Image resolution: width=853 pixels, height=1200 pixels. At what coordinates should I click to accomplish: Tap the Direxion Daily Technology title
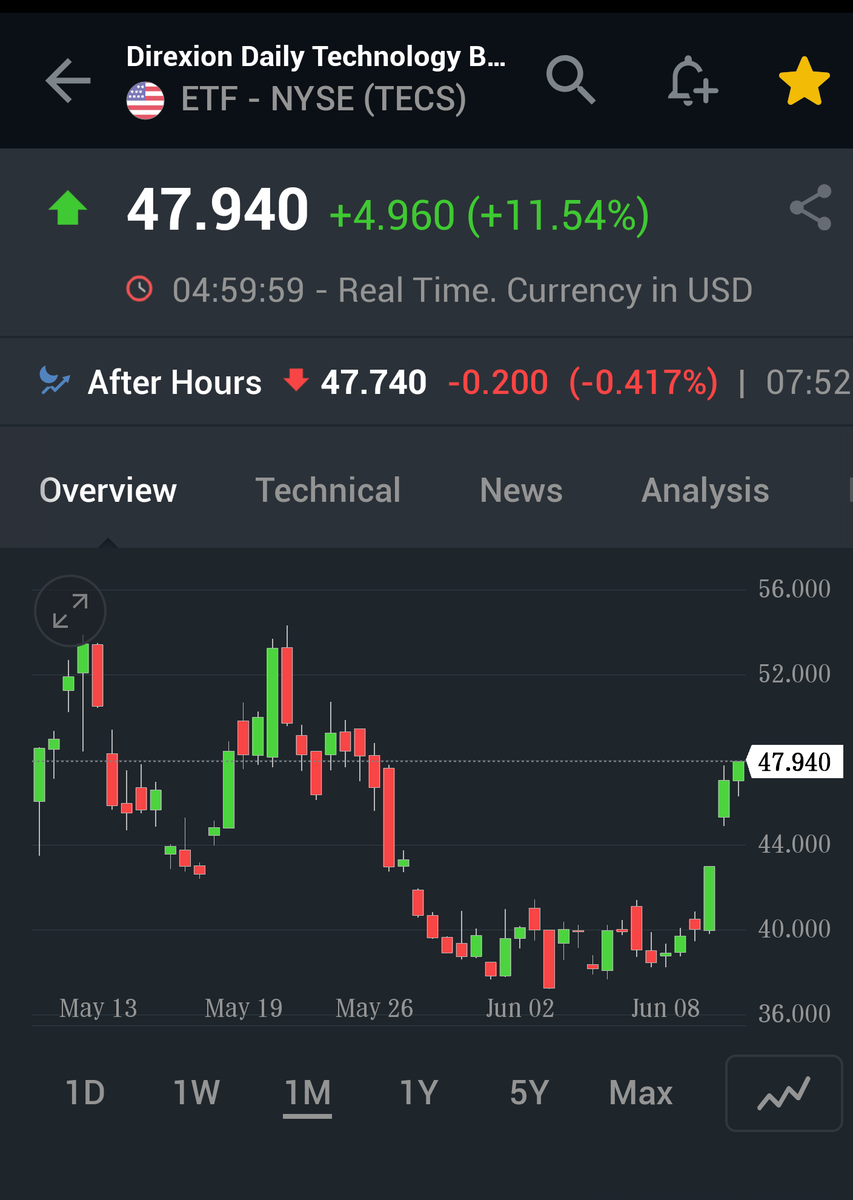tap(316, 57)
